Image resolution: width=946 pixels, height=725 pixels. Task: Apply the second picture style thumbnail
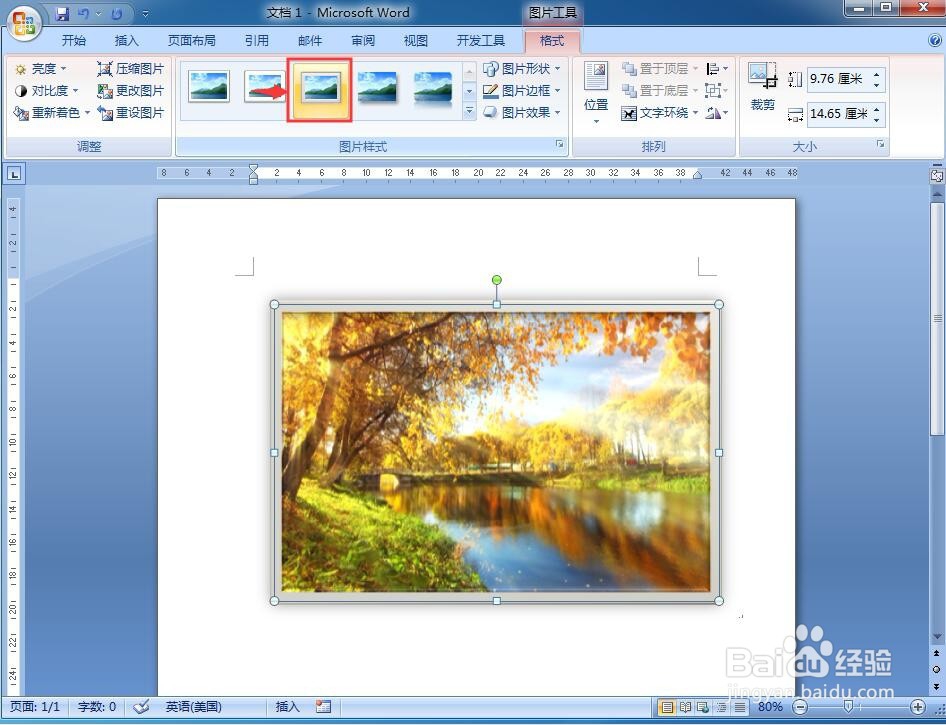point(265,86)
